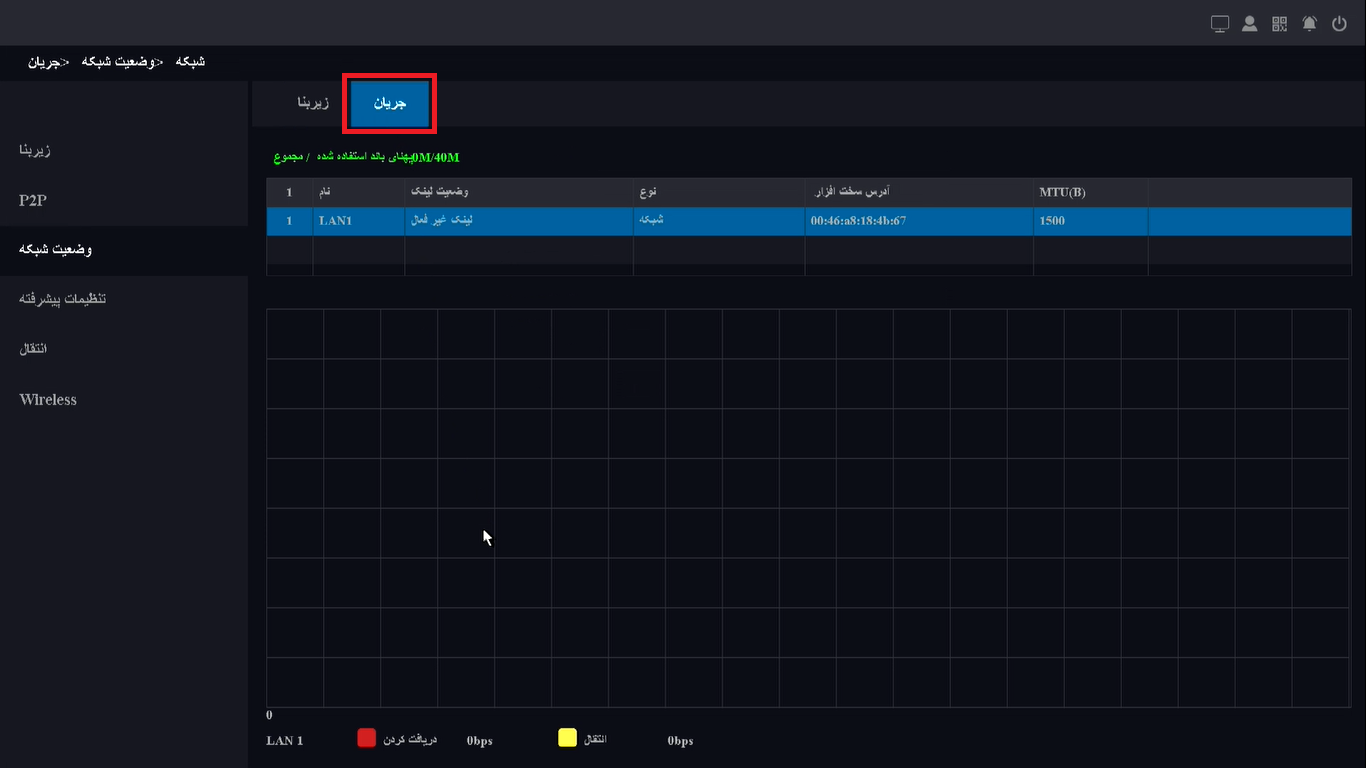Viewport: 1366px width, 768px height.
Task: Open the P2P sidebar item
Action: pyautogui.click(x=33, y=200)
